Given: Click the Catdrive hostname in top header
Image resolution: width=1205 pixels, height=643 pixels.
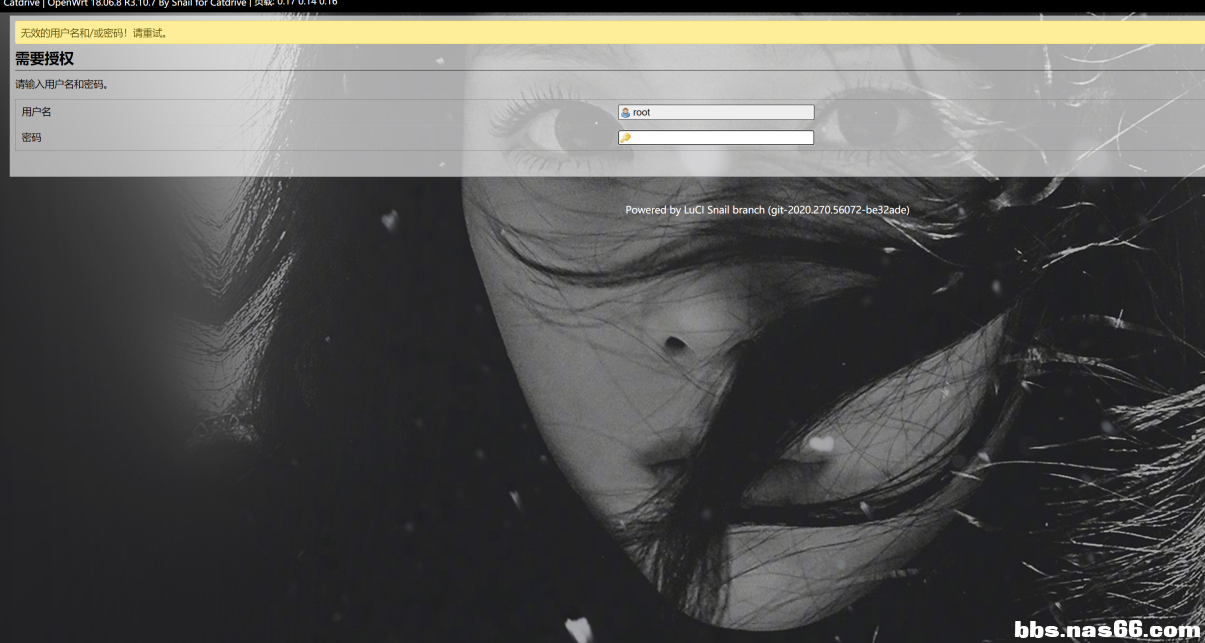Looking at the screenshot, I should [x=20, y=3].
